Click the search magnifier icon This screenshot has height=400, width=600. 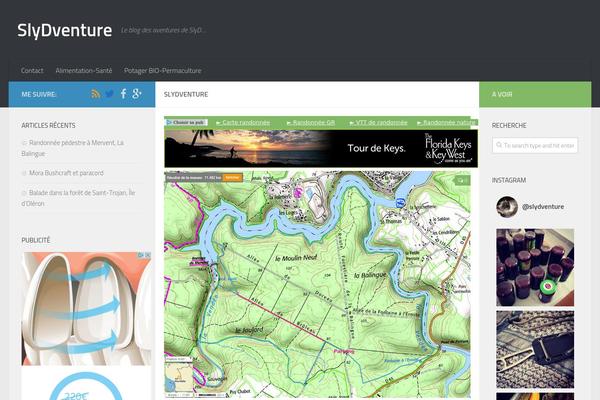click(499, 145)
